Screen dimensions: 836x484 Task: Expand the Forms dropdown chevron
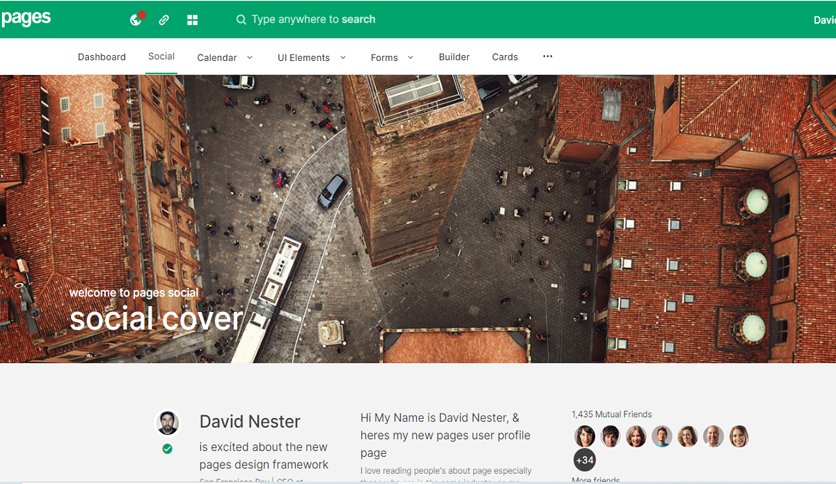tap(411, 58)
